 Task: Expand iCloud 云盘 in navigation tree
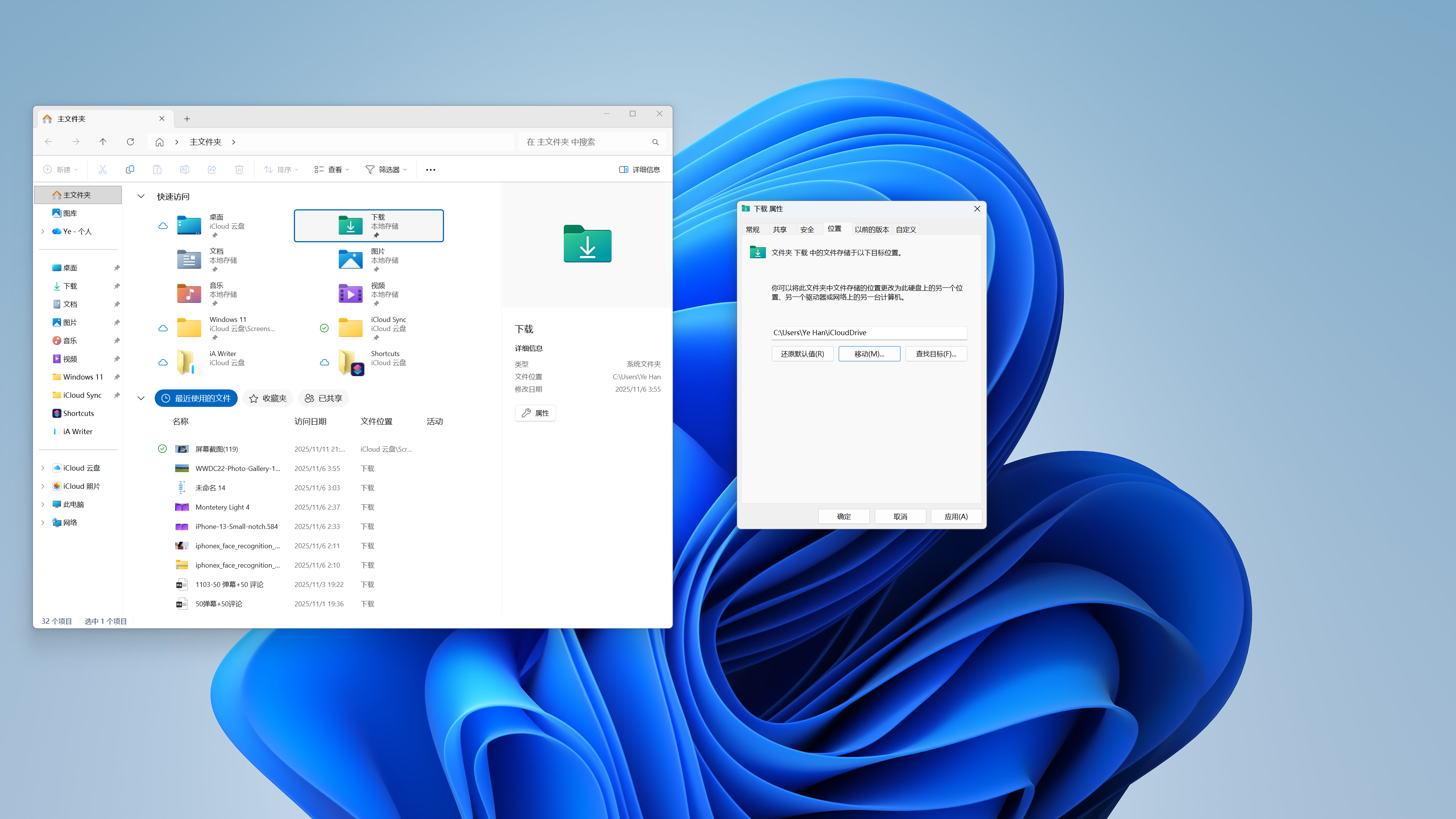(43, 468)
